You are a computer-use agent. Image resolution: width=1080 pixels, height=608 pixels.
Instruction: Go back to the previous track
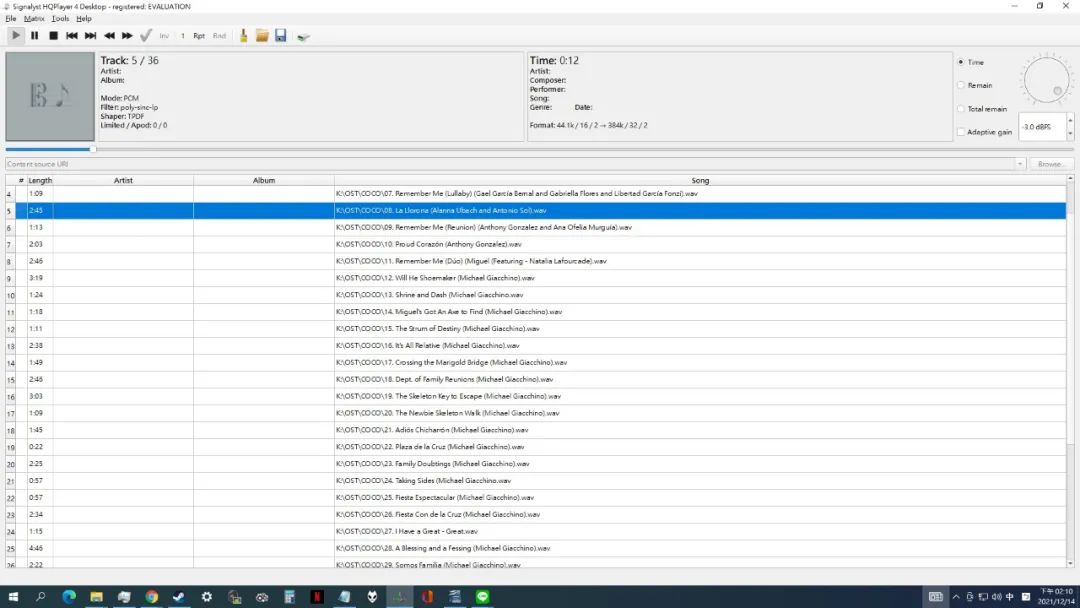click(x=72, y=36)
